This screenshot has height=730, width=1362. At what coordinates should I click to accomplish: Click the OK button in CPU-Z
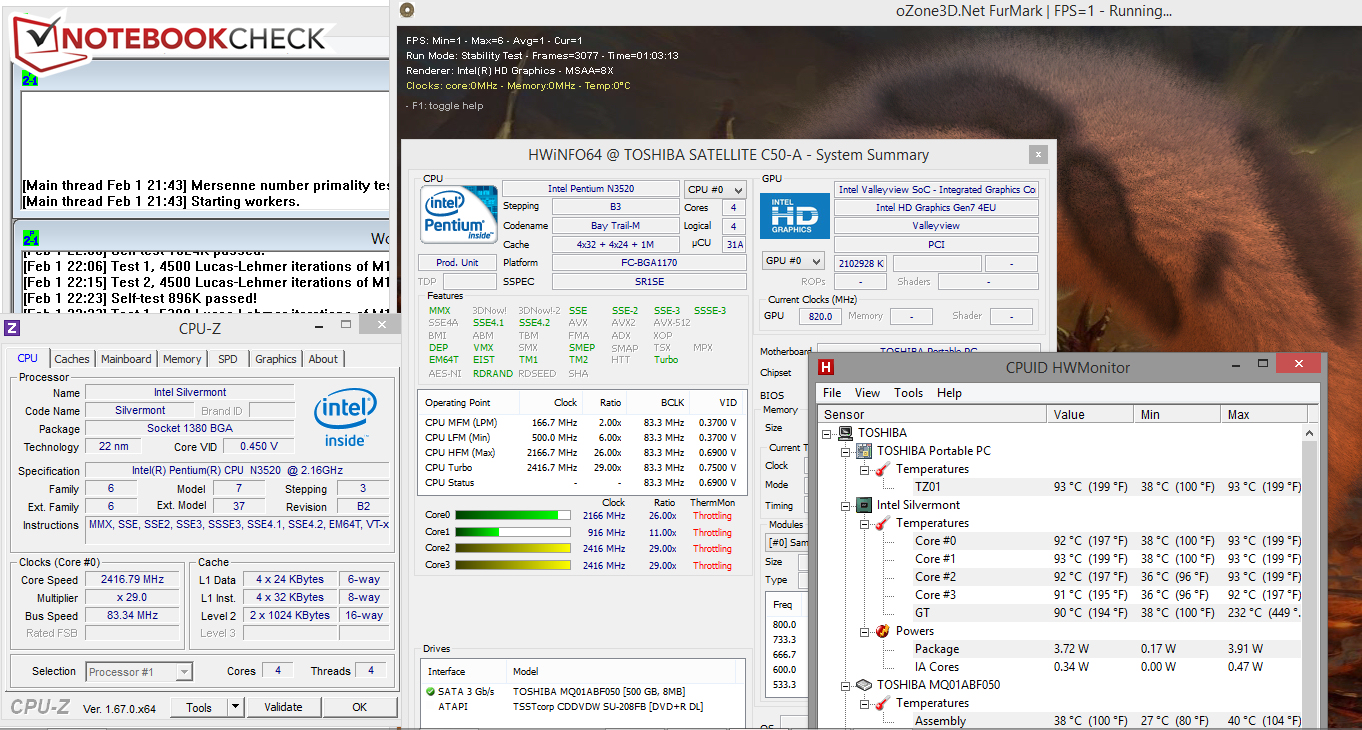coord(359,707)
